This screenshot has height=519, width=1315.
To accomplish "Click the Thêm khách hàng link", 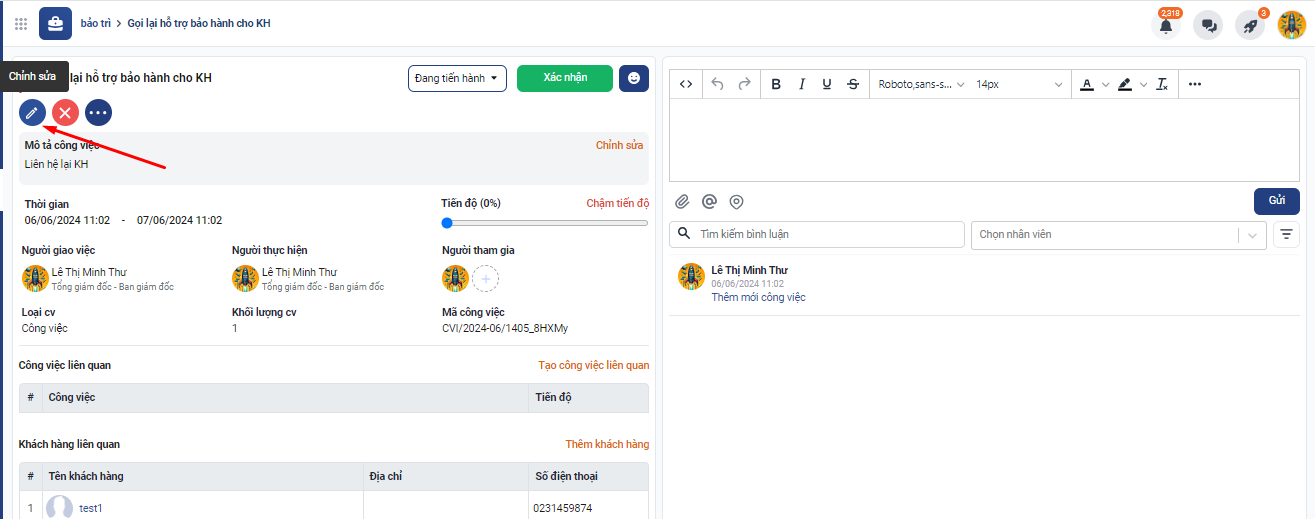I will pyautogui.click(x=607, y=444).
